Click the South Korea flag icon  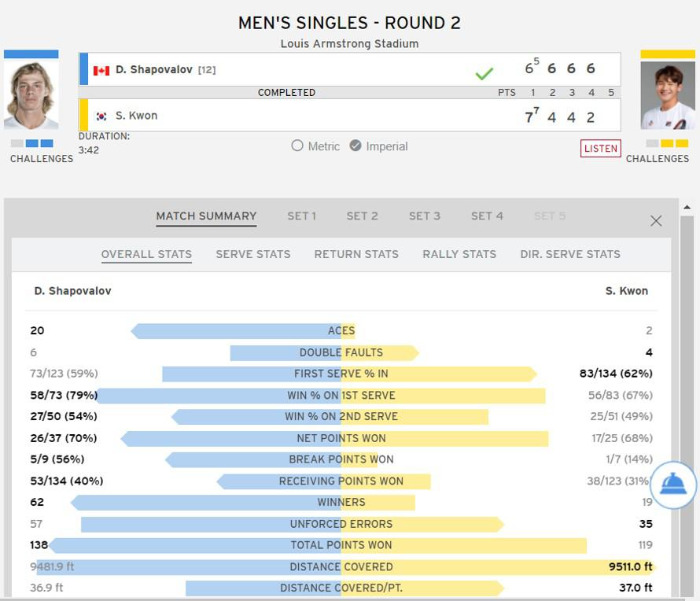[101, 116]
